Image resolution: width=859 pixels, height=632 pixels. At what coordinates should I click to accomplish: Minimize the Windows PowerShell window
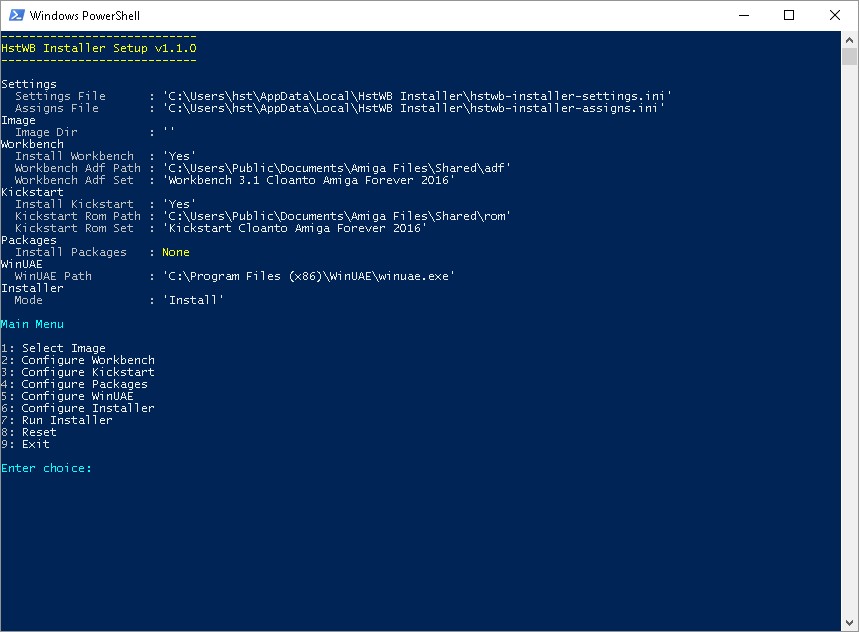pos(743,15)
